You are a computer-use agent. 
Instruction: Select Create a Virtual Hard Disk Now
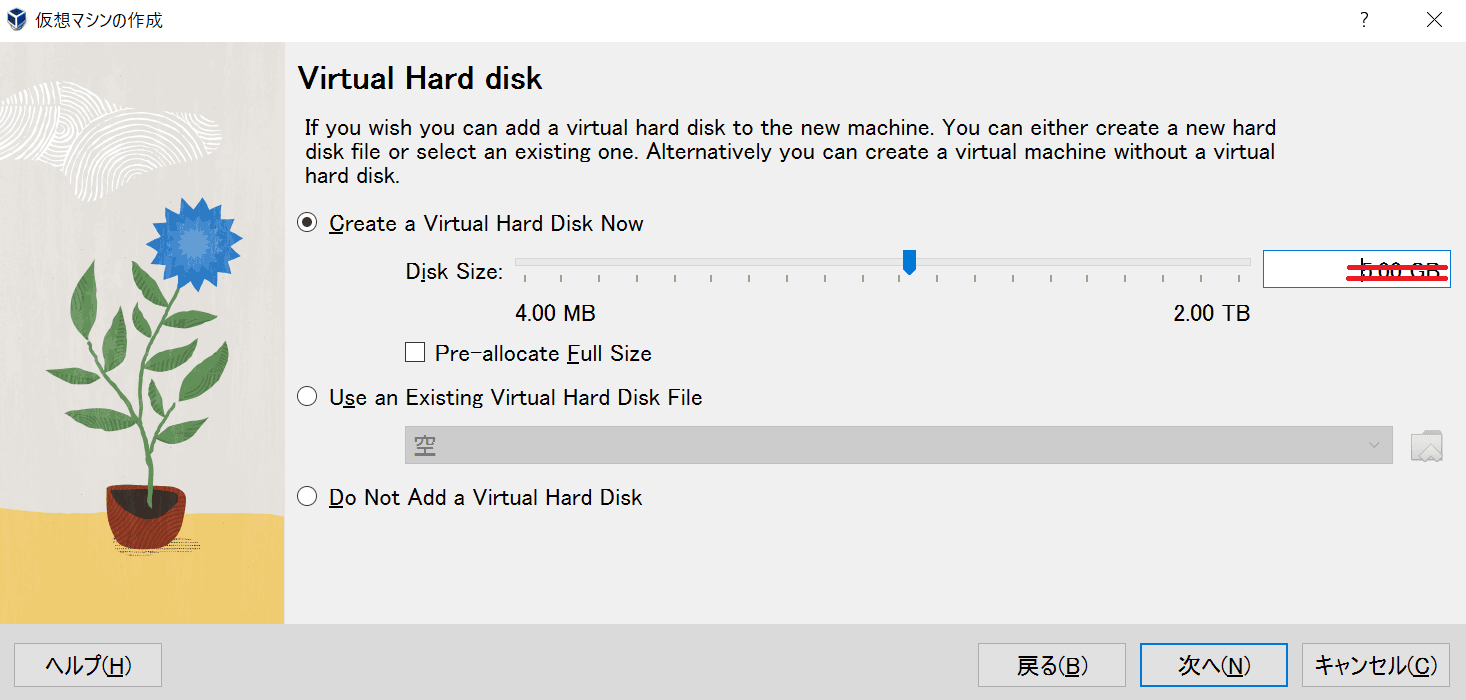[308, 223]
